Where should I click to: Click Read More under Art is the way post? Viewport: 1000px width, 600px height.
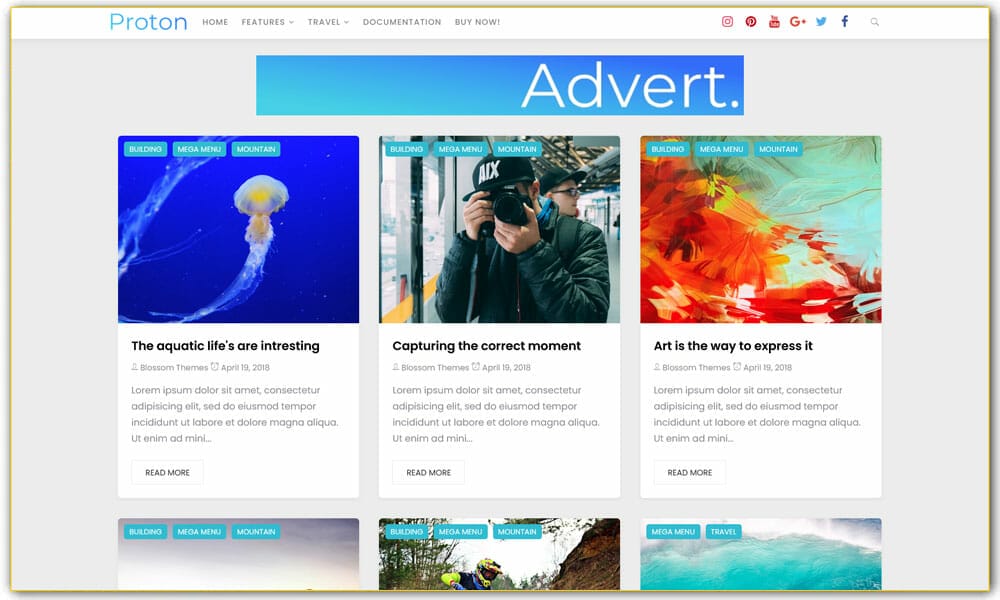tap(689, 472)
